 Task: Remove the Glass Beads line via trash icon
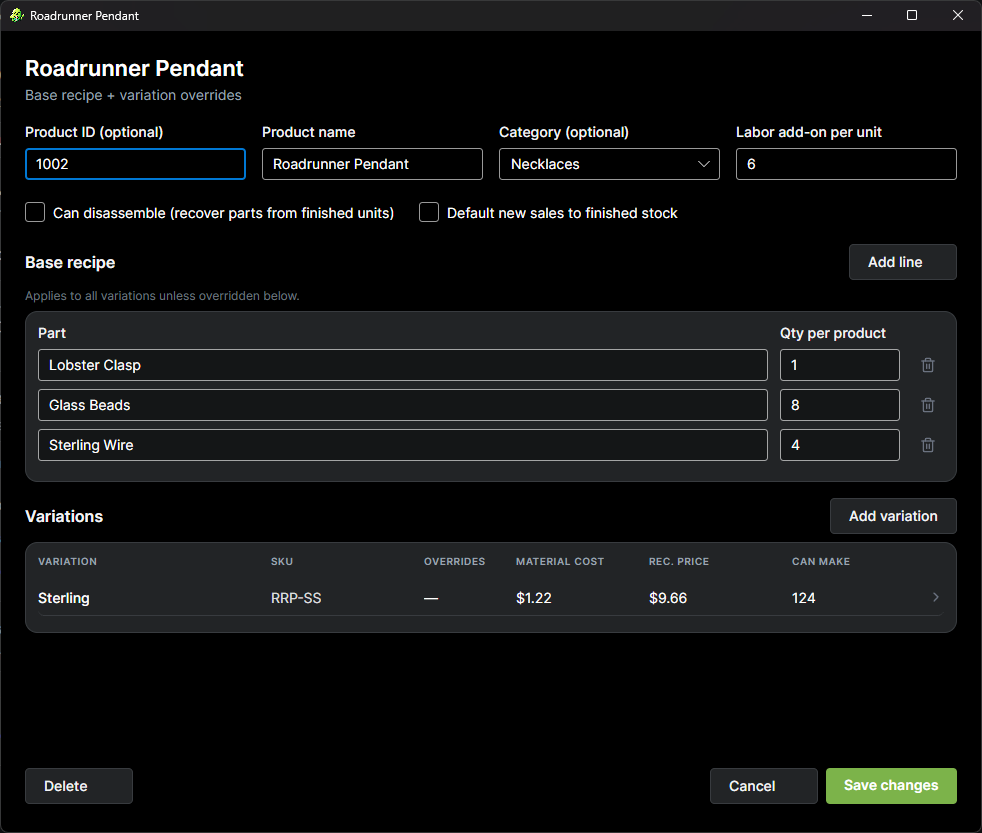coord(928,405)
